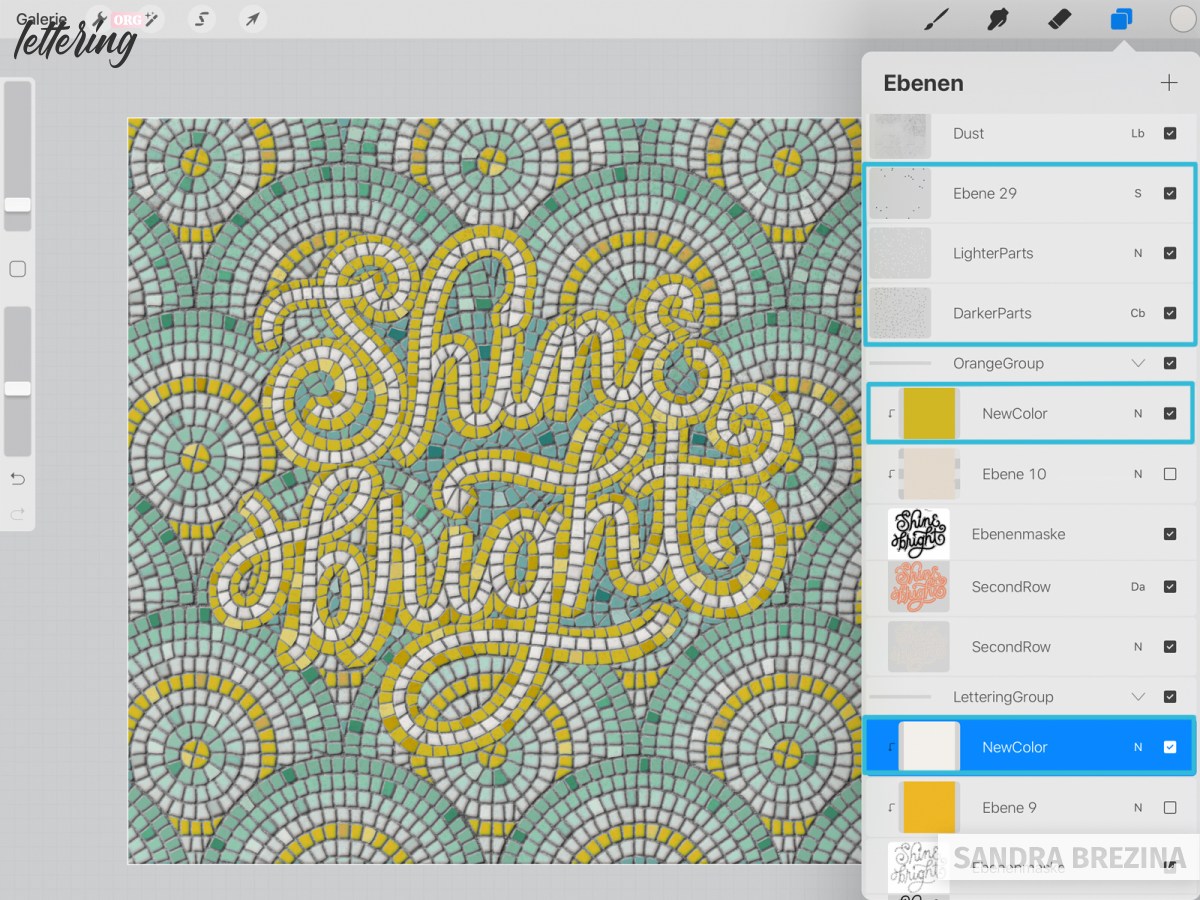The height and width of the screenshot is (900, 1200).
Task: Toggle visibility of DarkerParts layer
Action: click(1170, 313)
